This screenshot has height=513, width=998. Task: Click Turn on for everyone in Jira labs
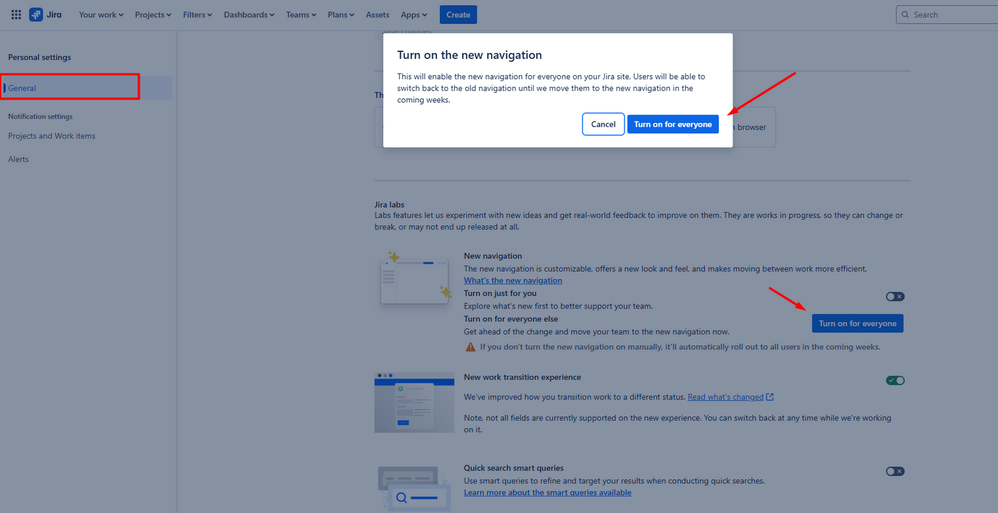tap(857, 323)
